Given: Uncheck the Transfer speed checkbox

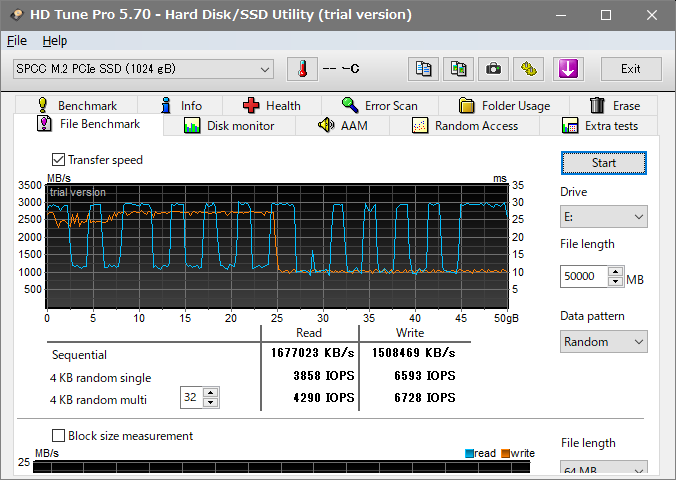Looking at the screenshot, I should click(58, 160).
